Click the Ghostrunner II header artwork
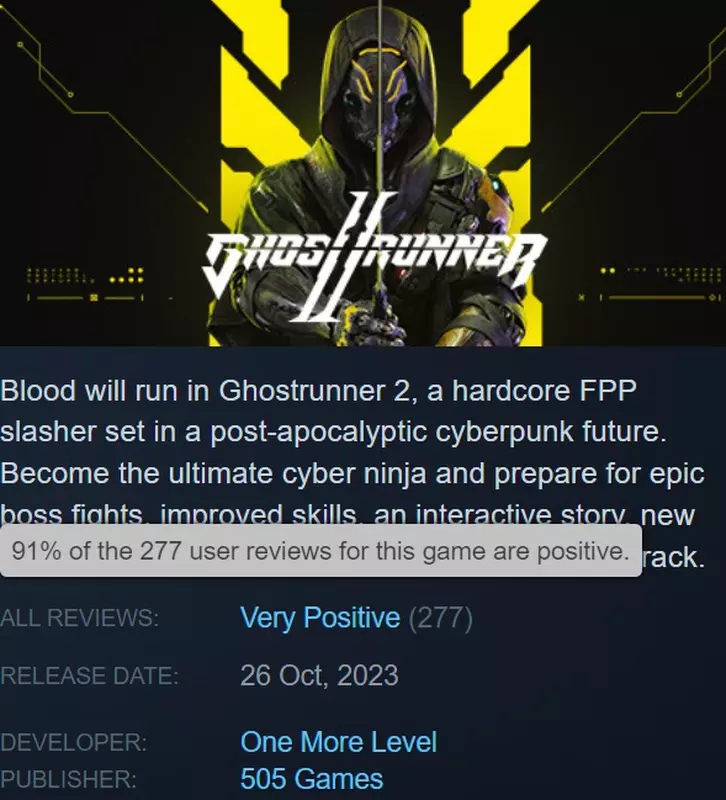Image resolution: width=726 pixels, height=800 pixels. (x=363, y=173)
